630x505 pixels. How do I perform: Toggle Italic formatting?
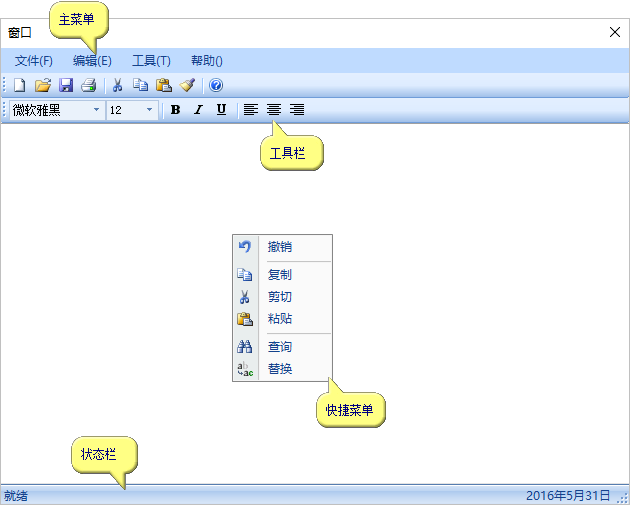(x=198, y=110)
